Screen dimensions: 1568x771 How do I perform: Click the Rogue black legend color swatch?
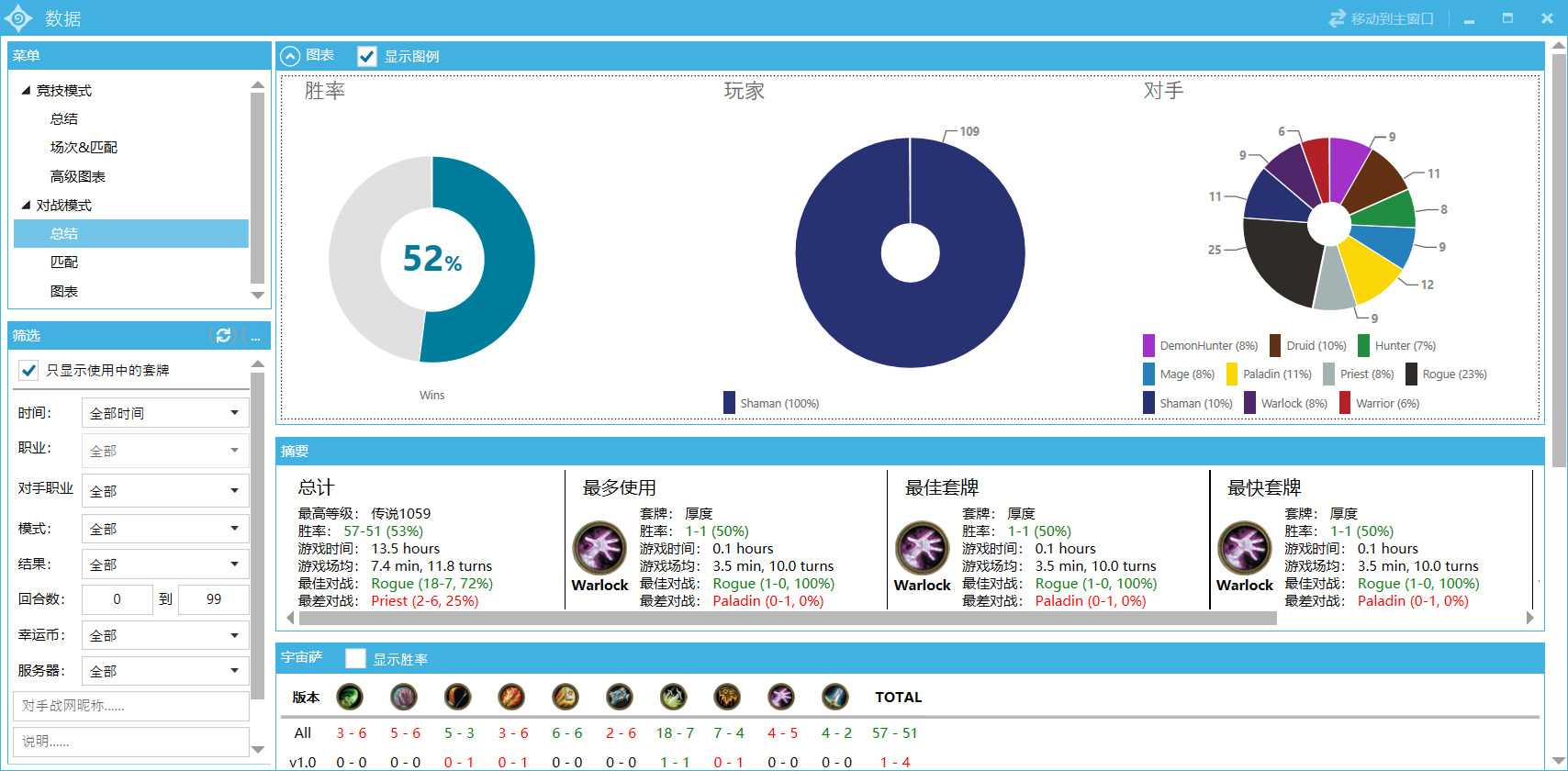point(1411,374)
